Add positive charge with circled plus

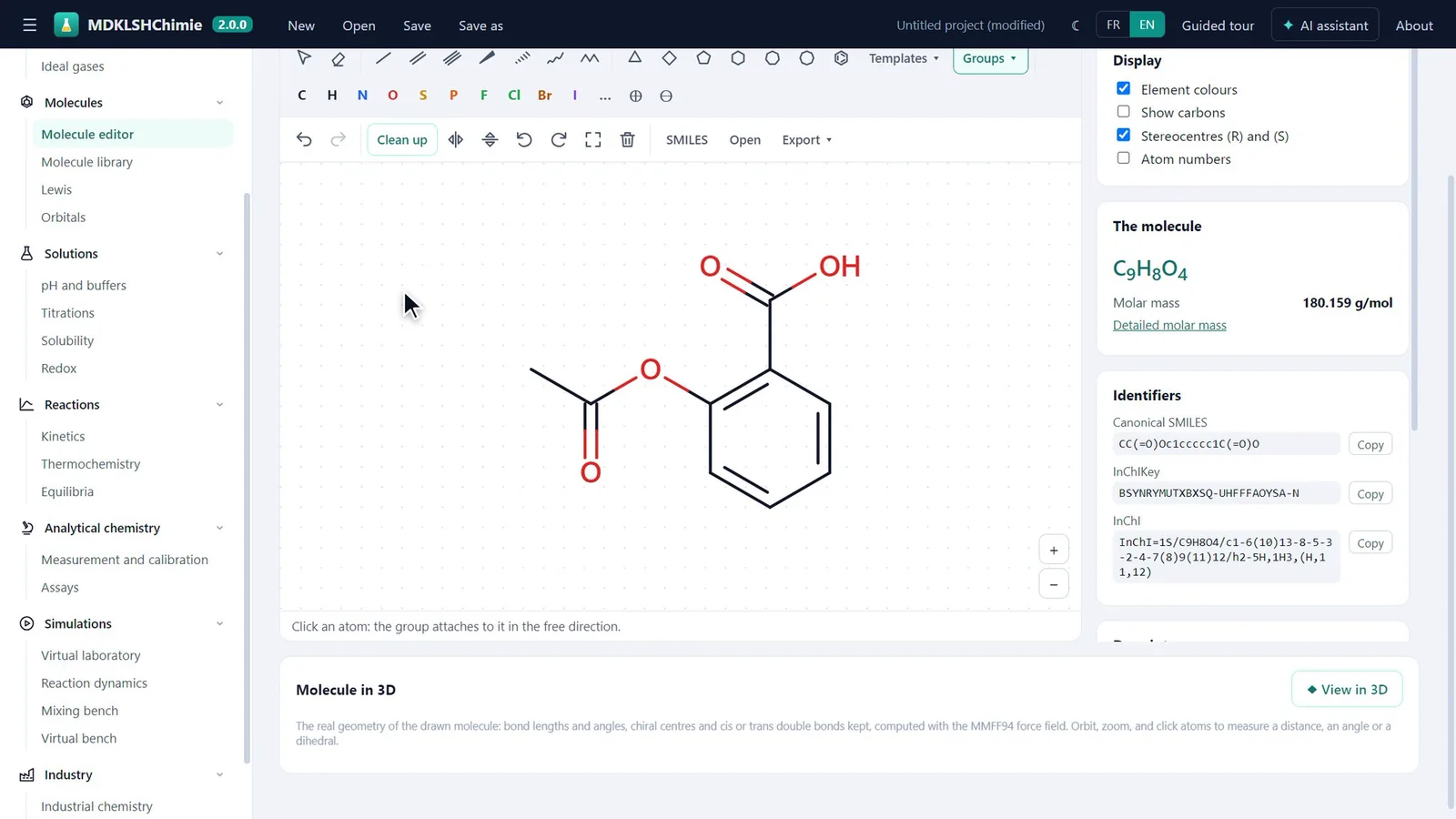tap(636, 96)
